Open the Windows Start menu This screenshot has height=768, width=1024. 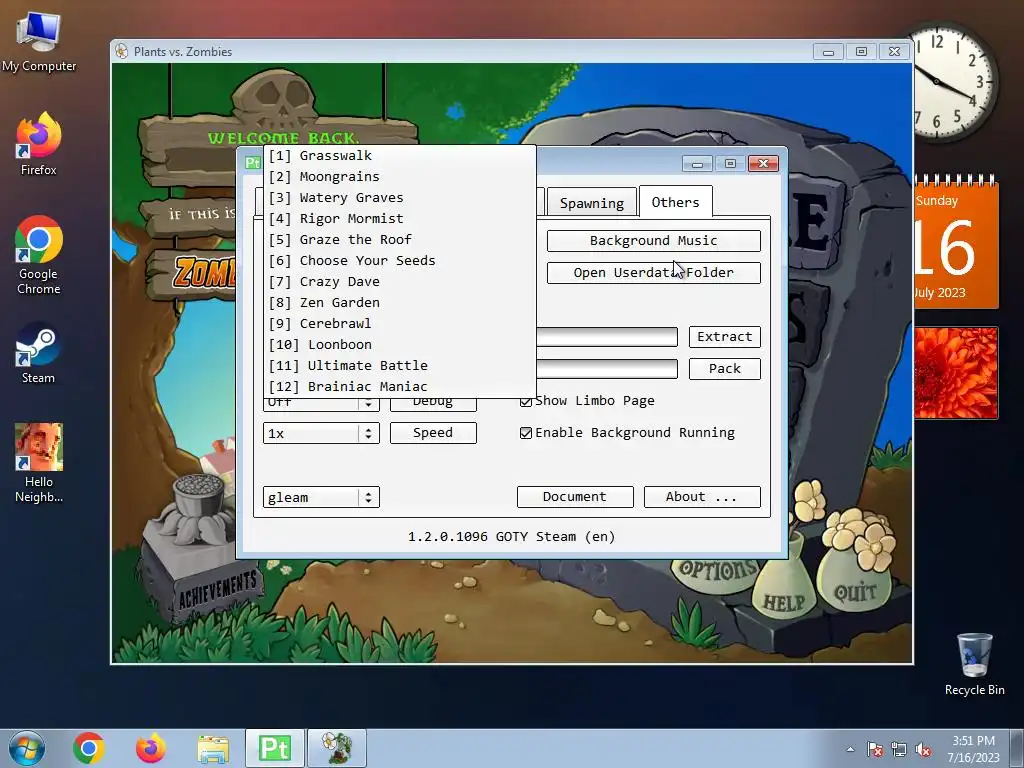pos(27,748)
